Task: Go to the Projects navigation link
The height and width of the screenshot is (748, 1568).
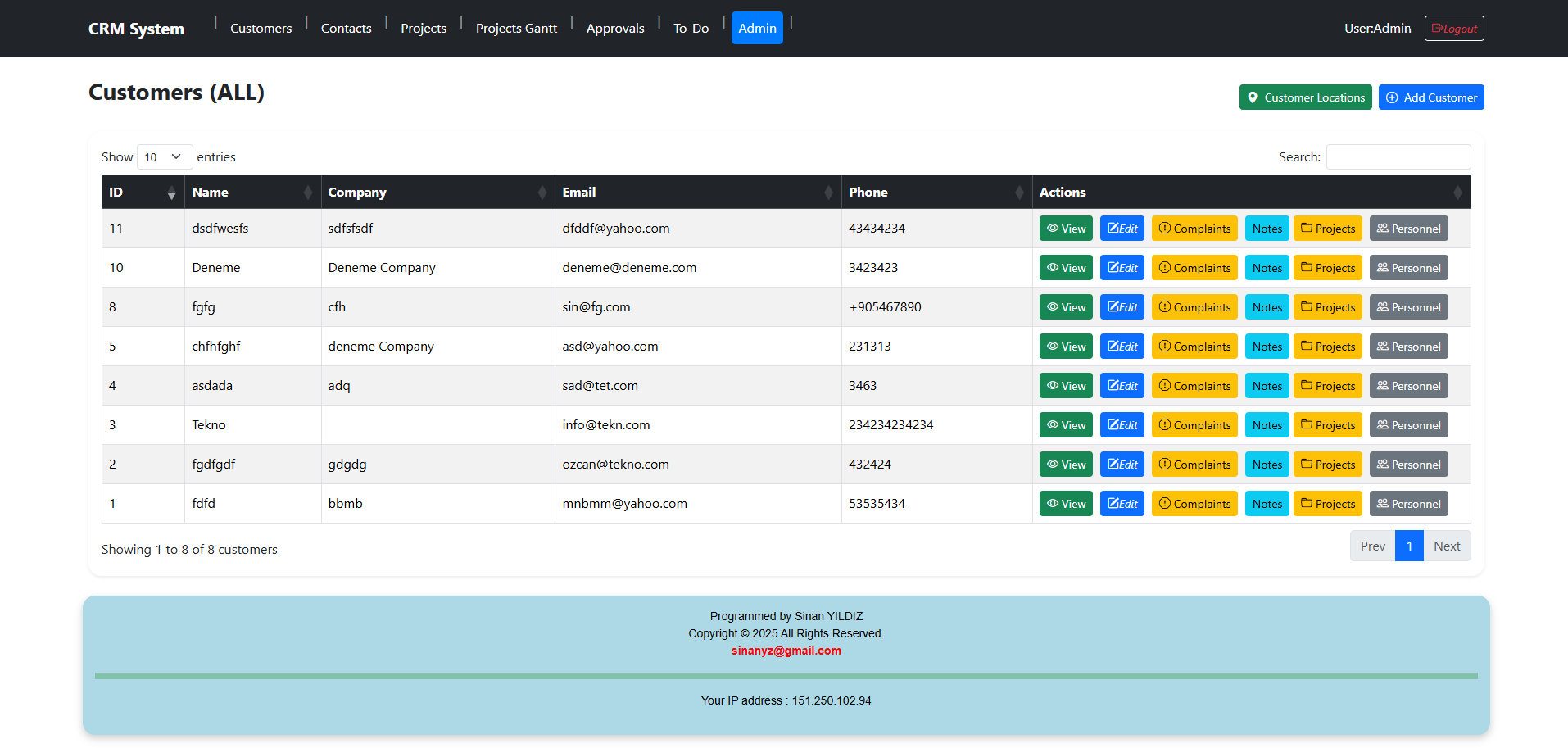Action: (424, 28)
